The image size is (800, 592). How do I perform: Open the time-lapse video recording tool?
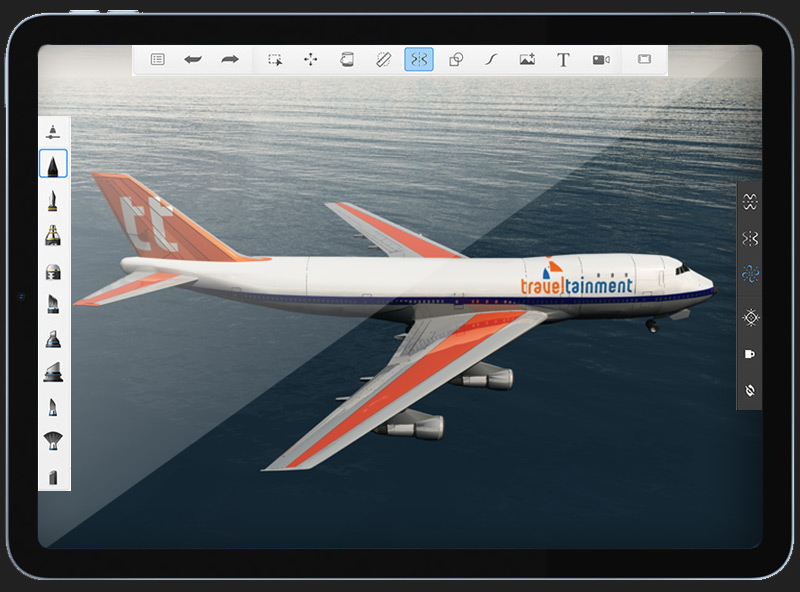600,60
